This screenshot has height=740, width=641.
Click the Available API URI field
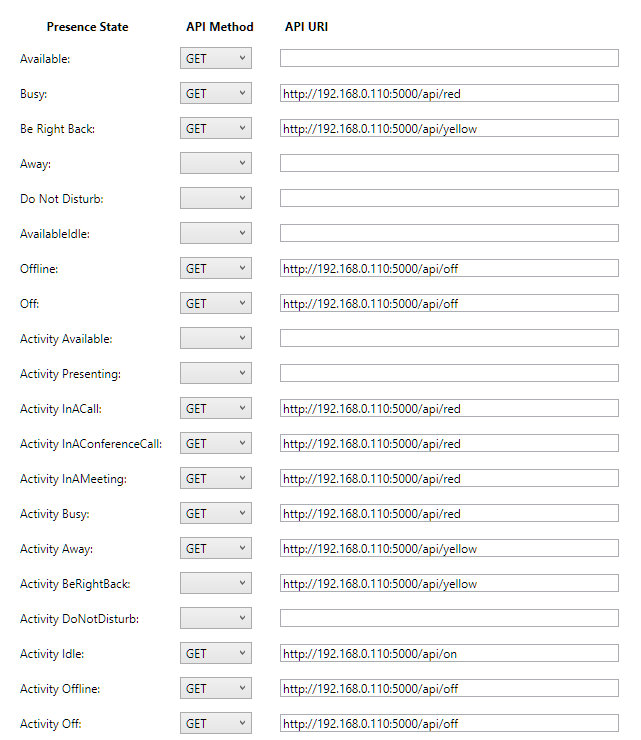point(449,59)
